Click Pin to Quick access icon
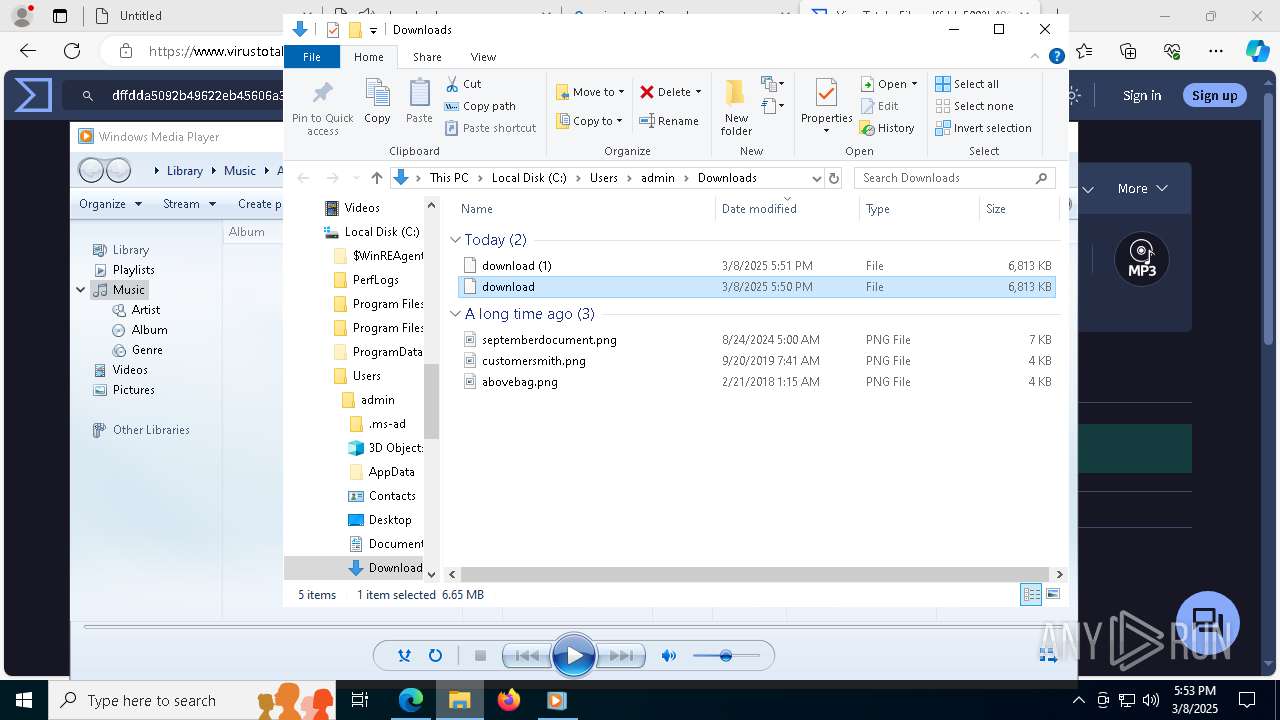Image resolution: width=1280 pixels, height=720 pixels. (322, 108)
